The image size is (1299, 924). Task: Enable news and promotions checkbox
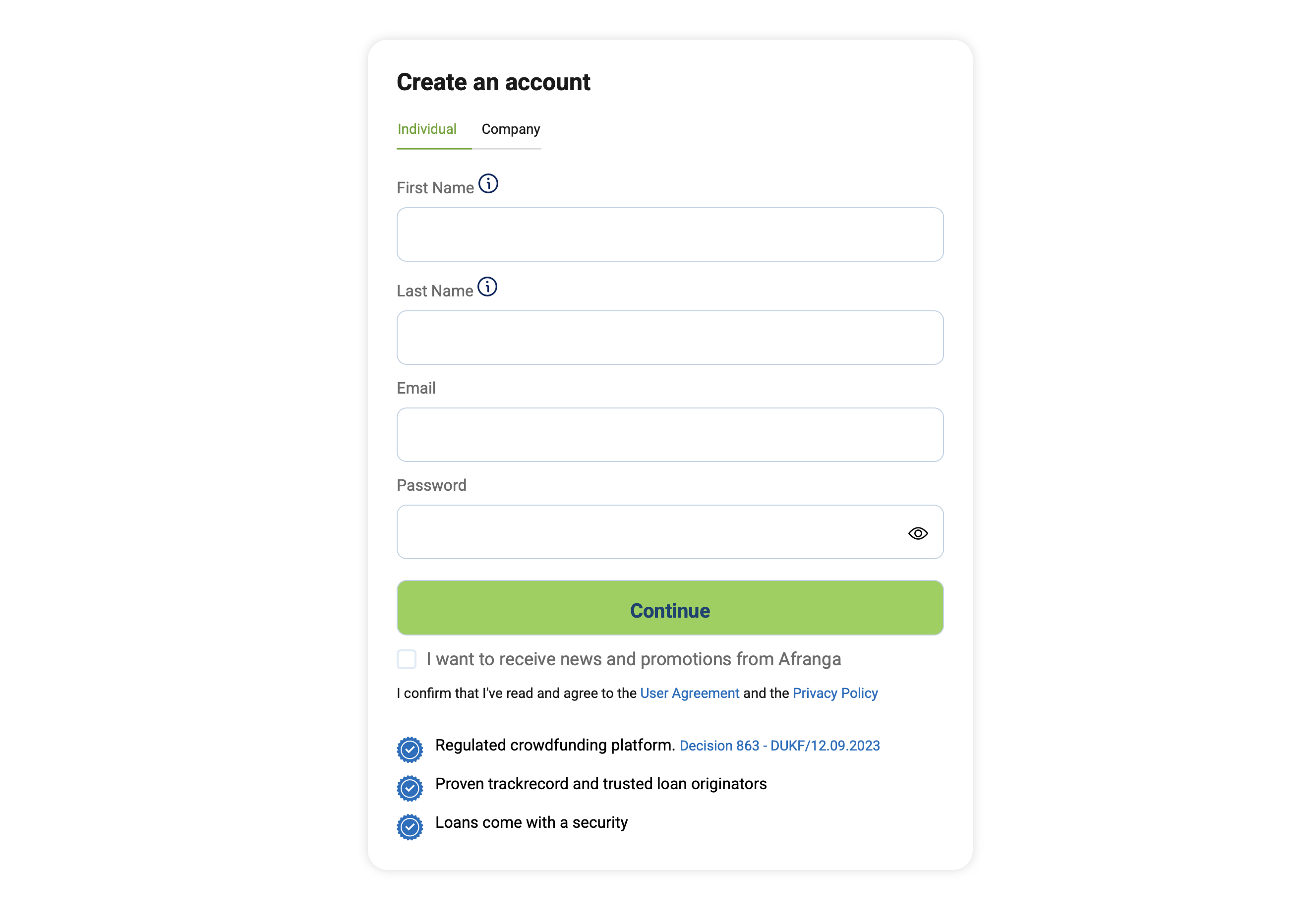pos(406,659)
